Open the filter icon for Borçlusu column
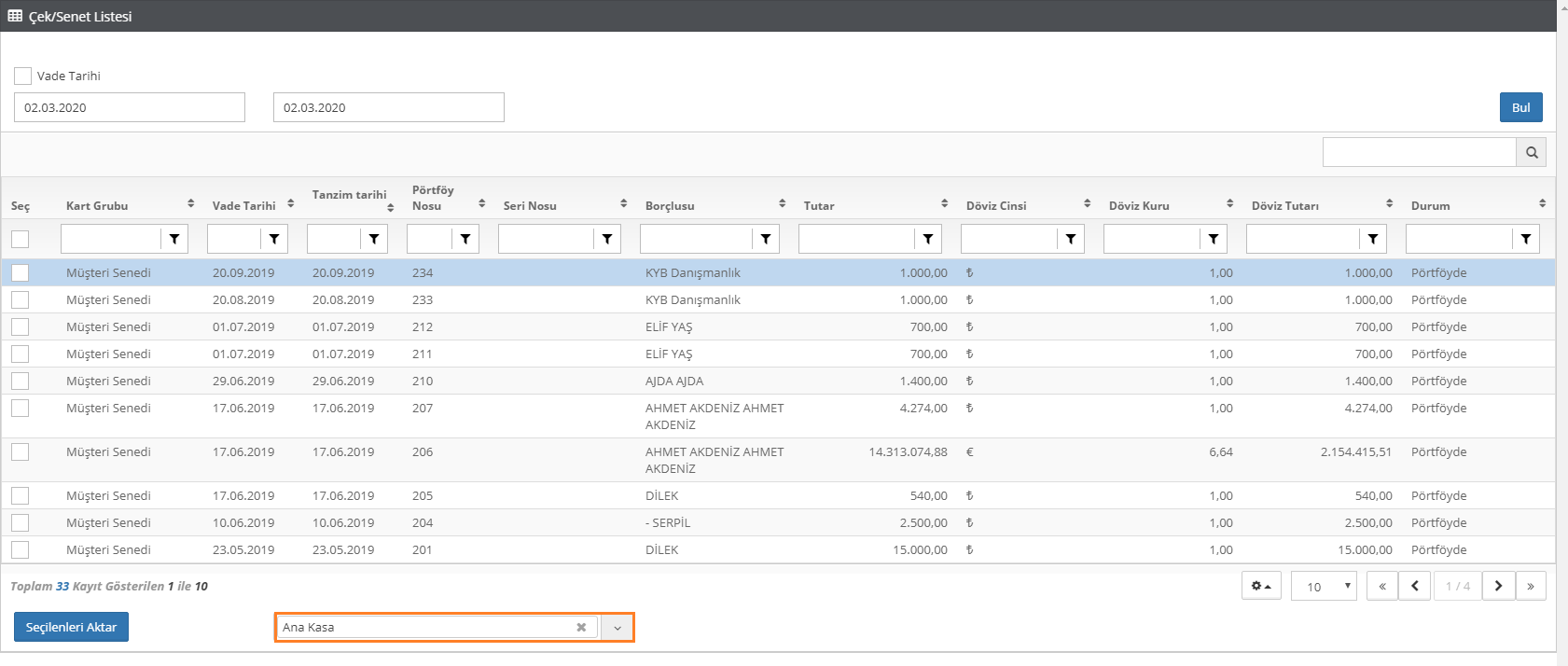This screenshot has width=1568, height=666. point(765,240)
